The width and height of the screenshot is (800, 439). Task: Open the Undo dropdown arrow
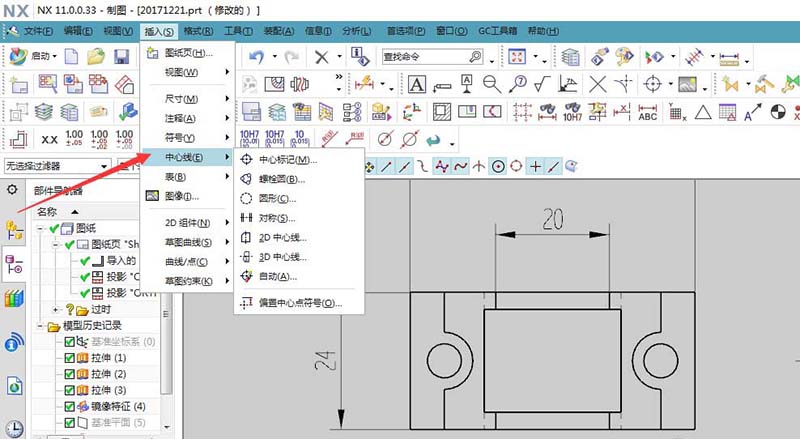(274, 57)
